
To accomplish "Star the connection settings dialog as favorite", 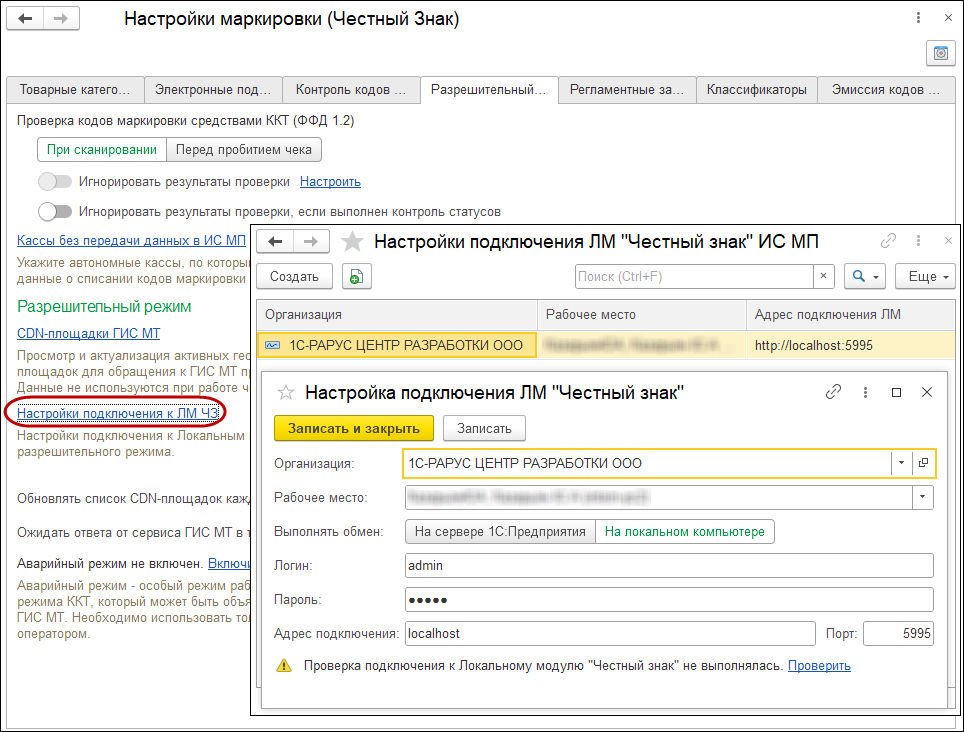I will [x=286, y=393].
